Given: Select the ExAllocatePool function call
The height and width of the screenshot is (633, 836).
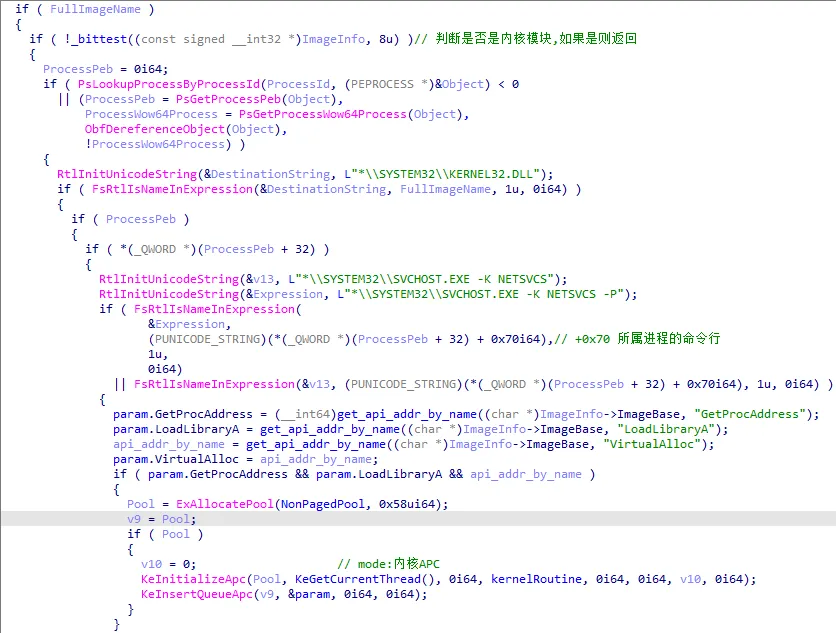Looking at the screenshot, I should tap(224, 504).
